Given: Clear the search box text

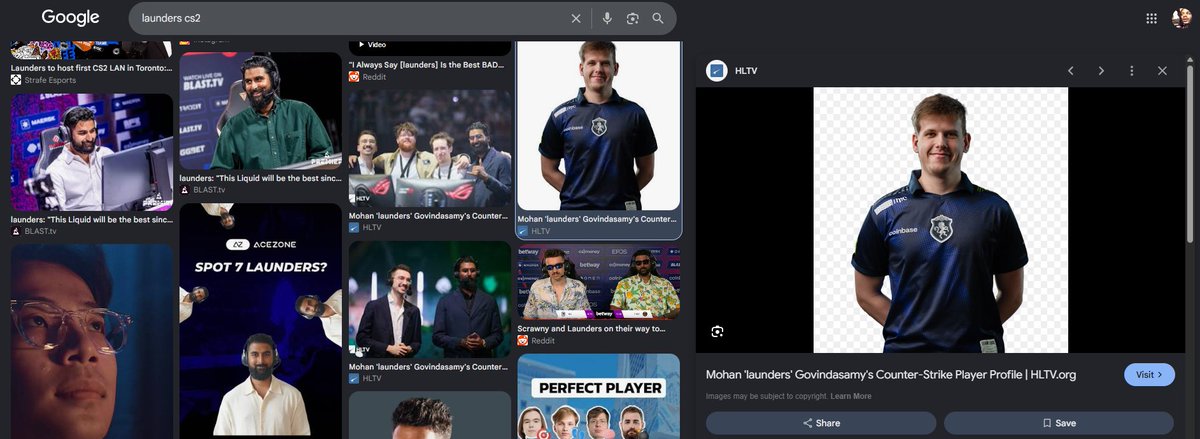Looking at the screenshot, I should [576, 18].
